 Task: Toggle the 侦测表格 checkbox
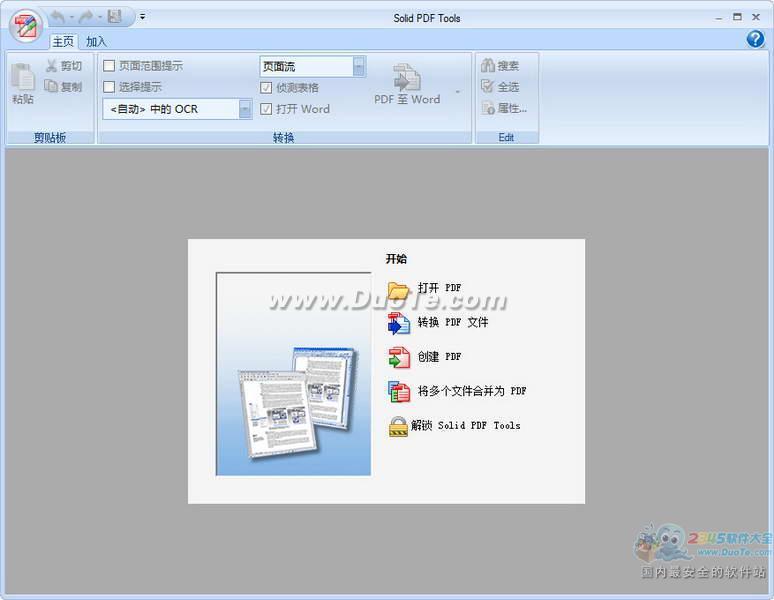point(266,88)
